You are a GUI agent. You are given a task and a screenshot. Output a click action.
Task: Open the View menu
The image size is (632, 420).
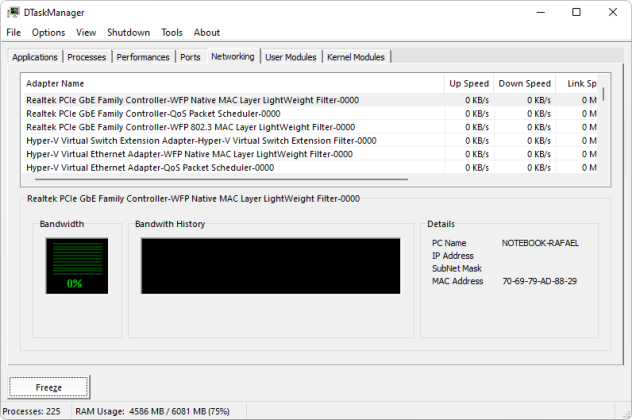click(86, 33)
